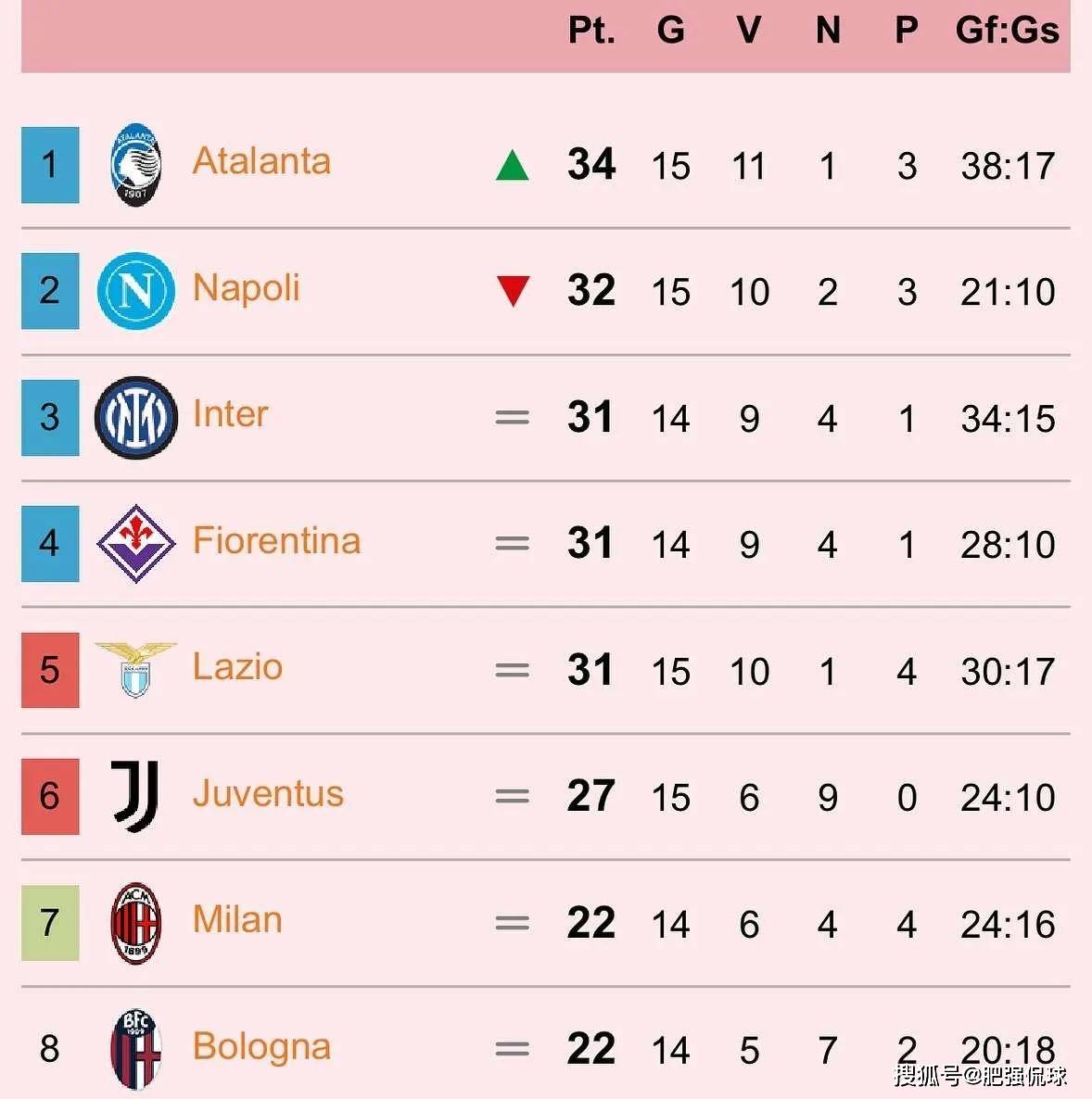Screen dimensions: 1092x1099
Task: Open the Atalanta team link
Action: 261,161
